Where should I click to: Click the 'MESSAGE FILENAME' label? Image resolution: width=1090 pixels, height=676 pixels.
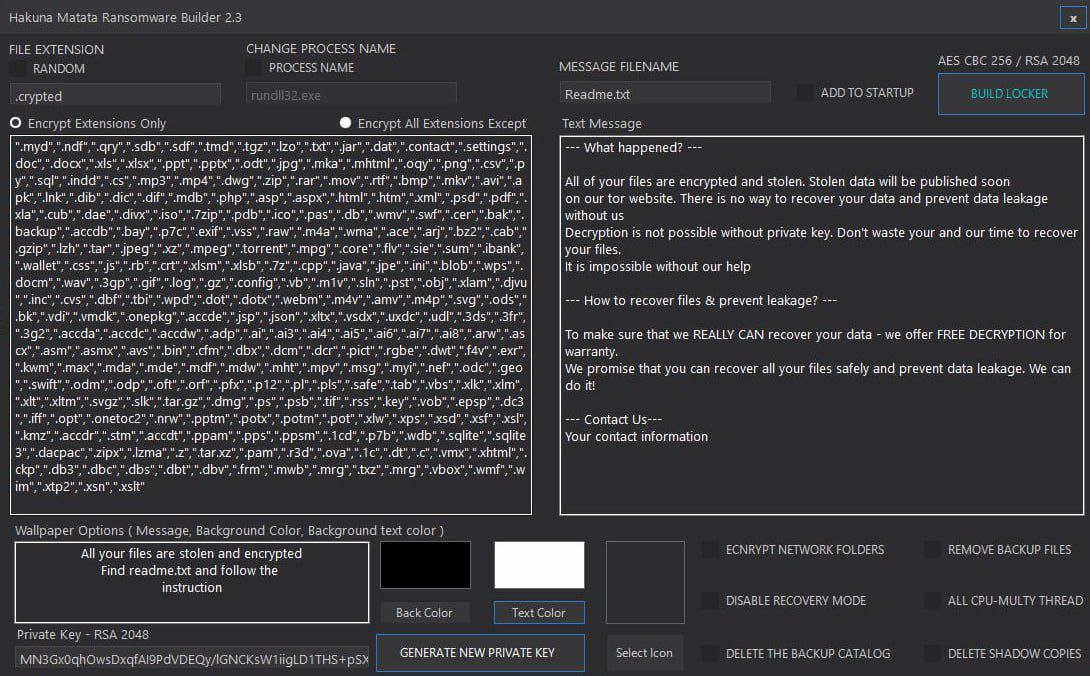pyautogui.click(x=619, y=67)
